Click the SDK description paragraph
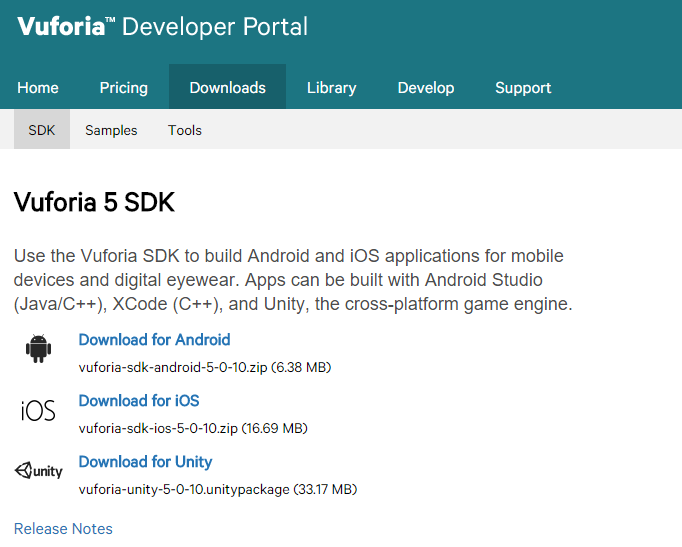 point(293,280)
